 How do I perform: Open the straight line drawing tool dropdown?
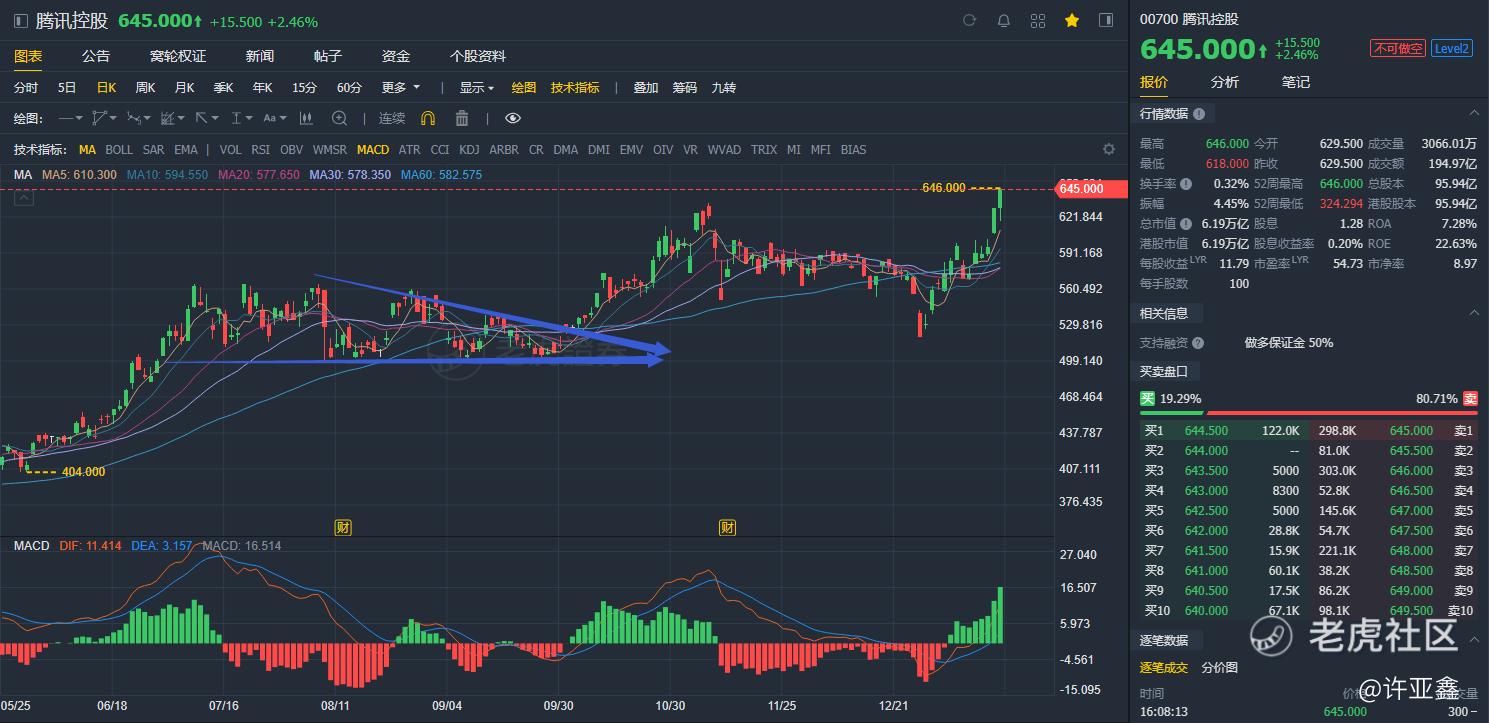pyautogui.click(x=71, y=118)
